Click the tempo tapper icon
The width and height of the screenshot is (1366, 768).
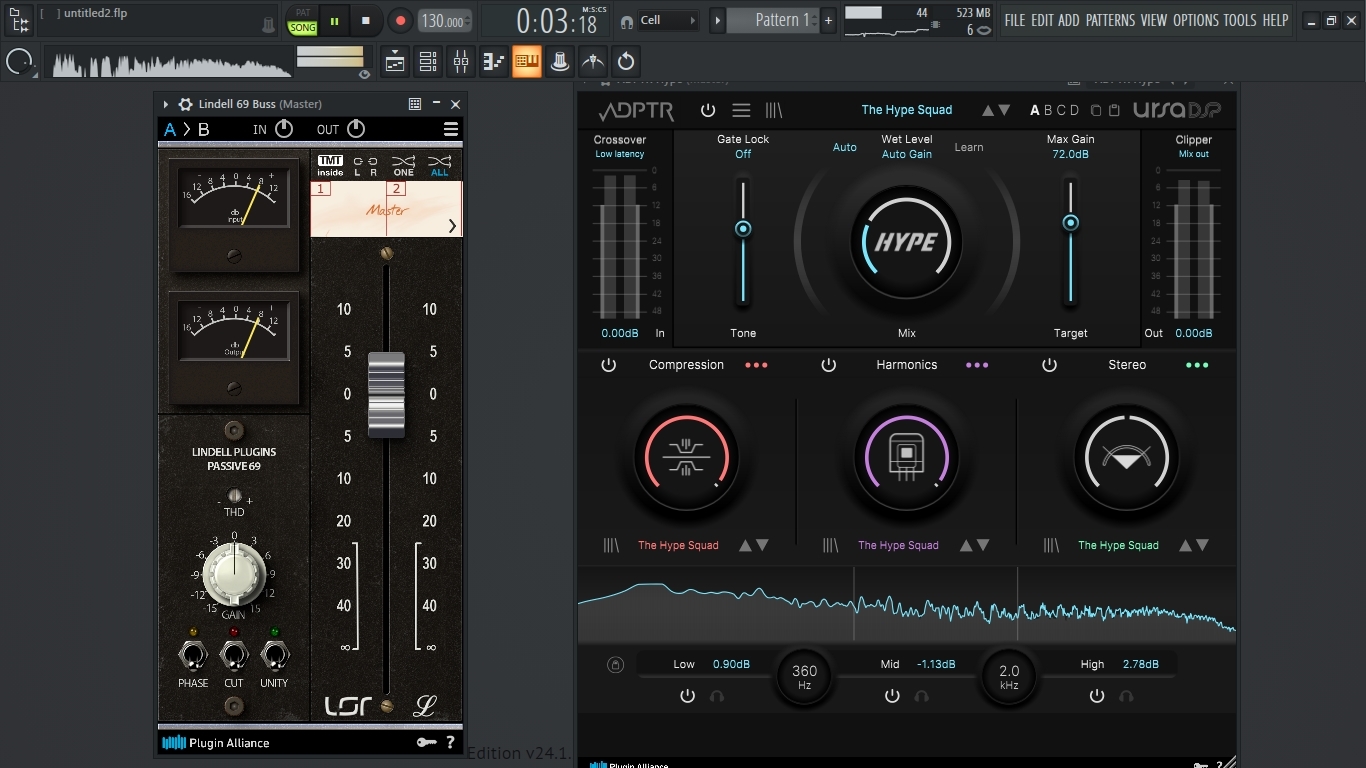pos(593,62)
